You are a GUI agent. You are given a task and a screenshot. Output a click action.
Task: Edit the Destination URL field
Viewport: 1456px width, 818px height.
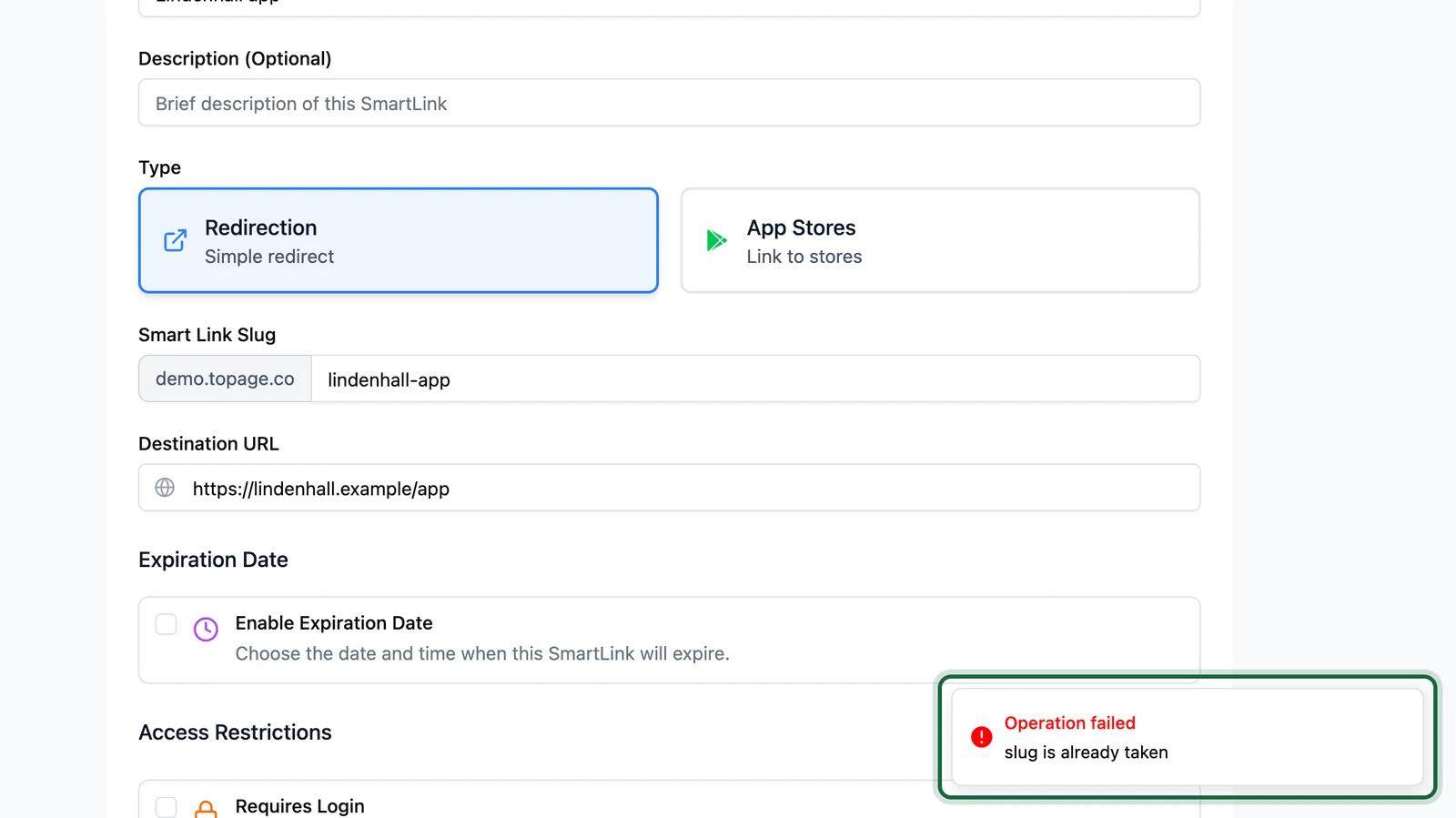click(669, 488)
